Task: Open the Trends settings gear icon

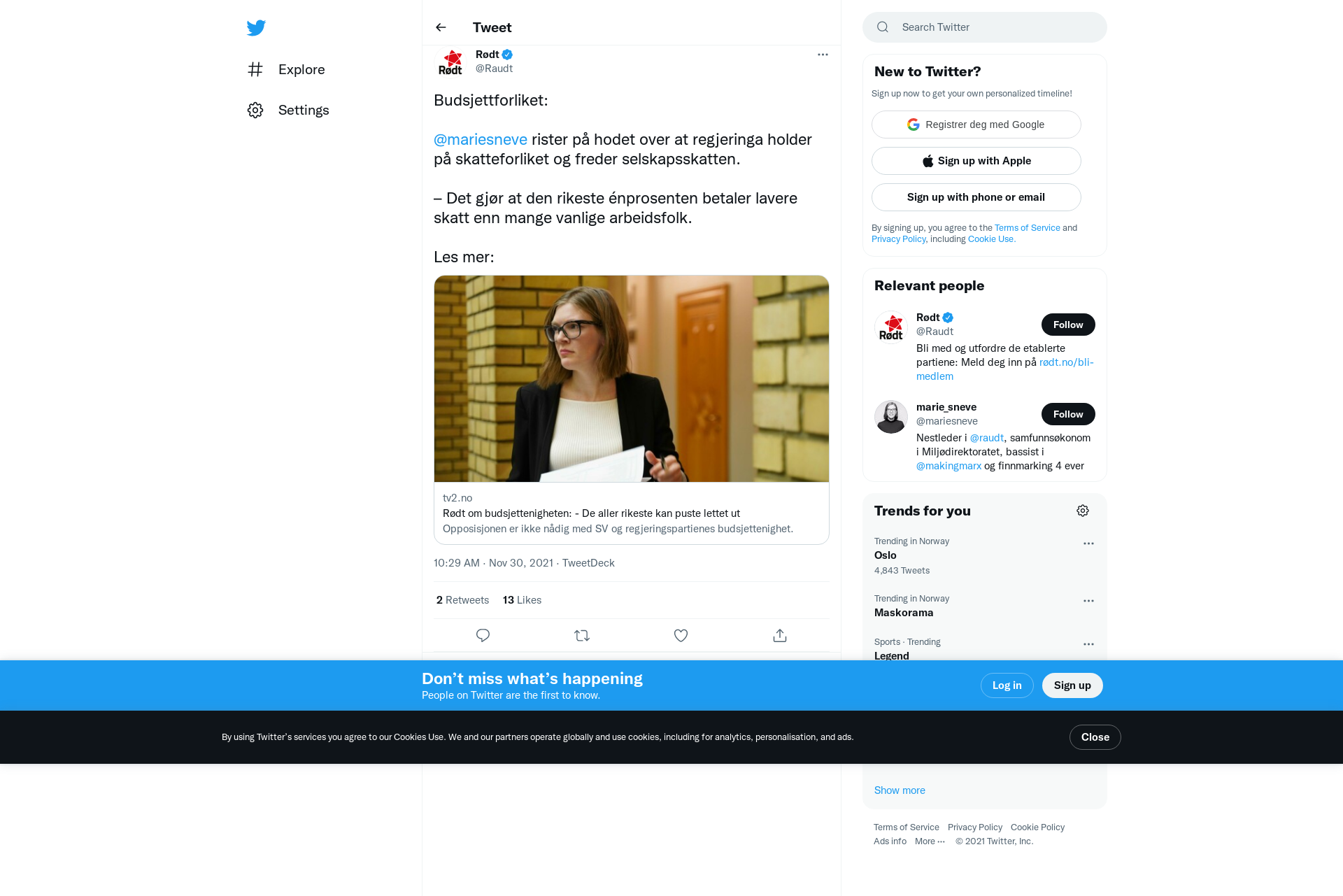Action: tap(1083, 511)
